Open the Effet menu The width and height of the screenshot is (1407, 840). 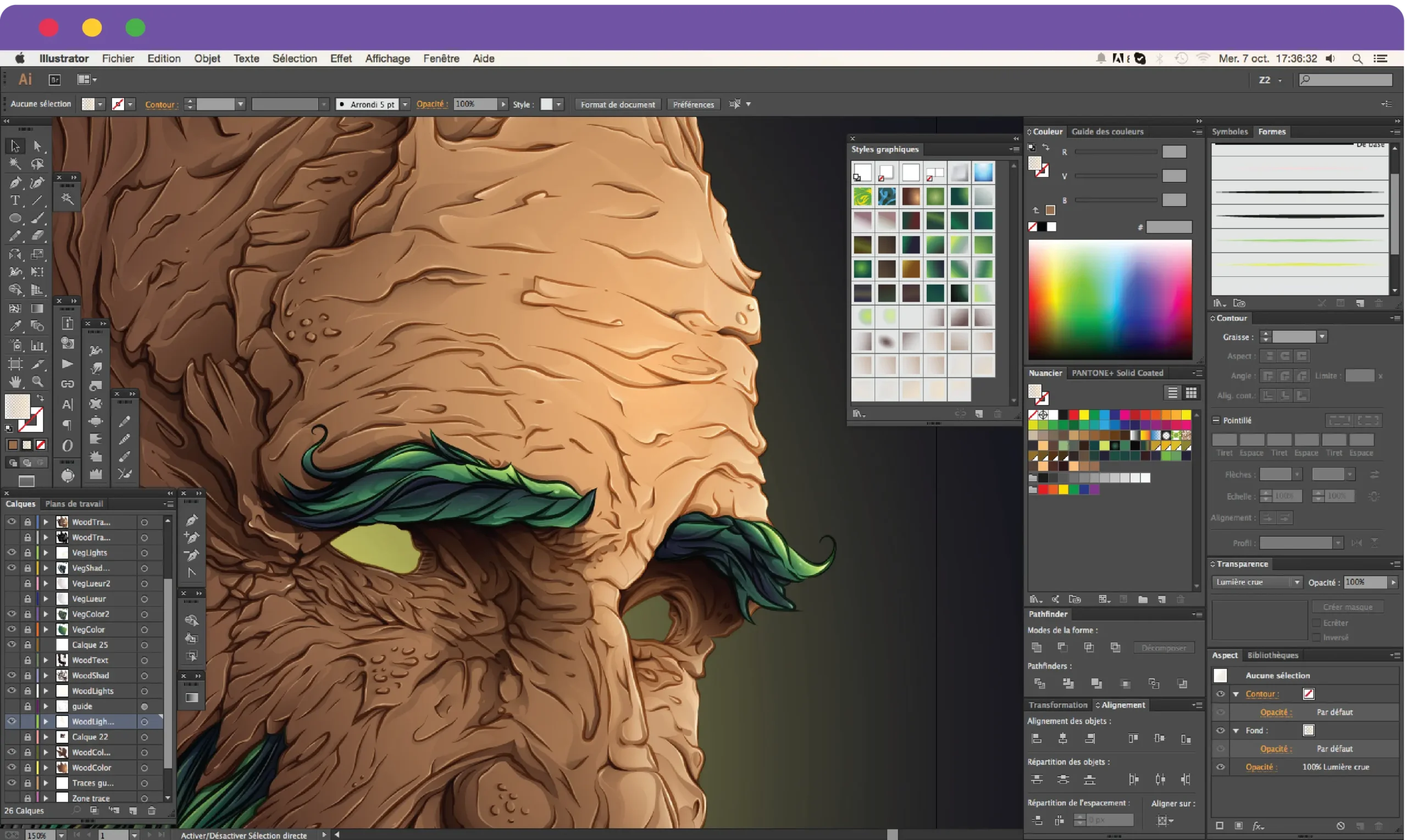[x=341, y=59]
